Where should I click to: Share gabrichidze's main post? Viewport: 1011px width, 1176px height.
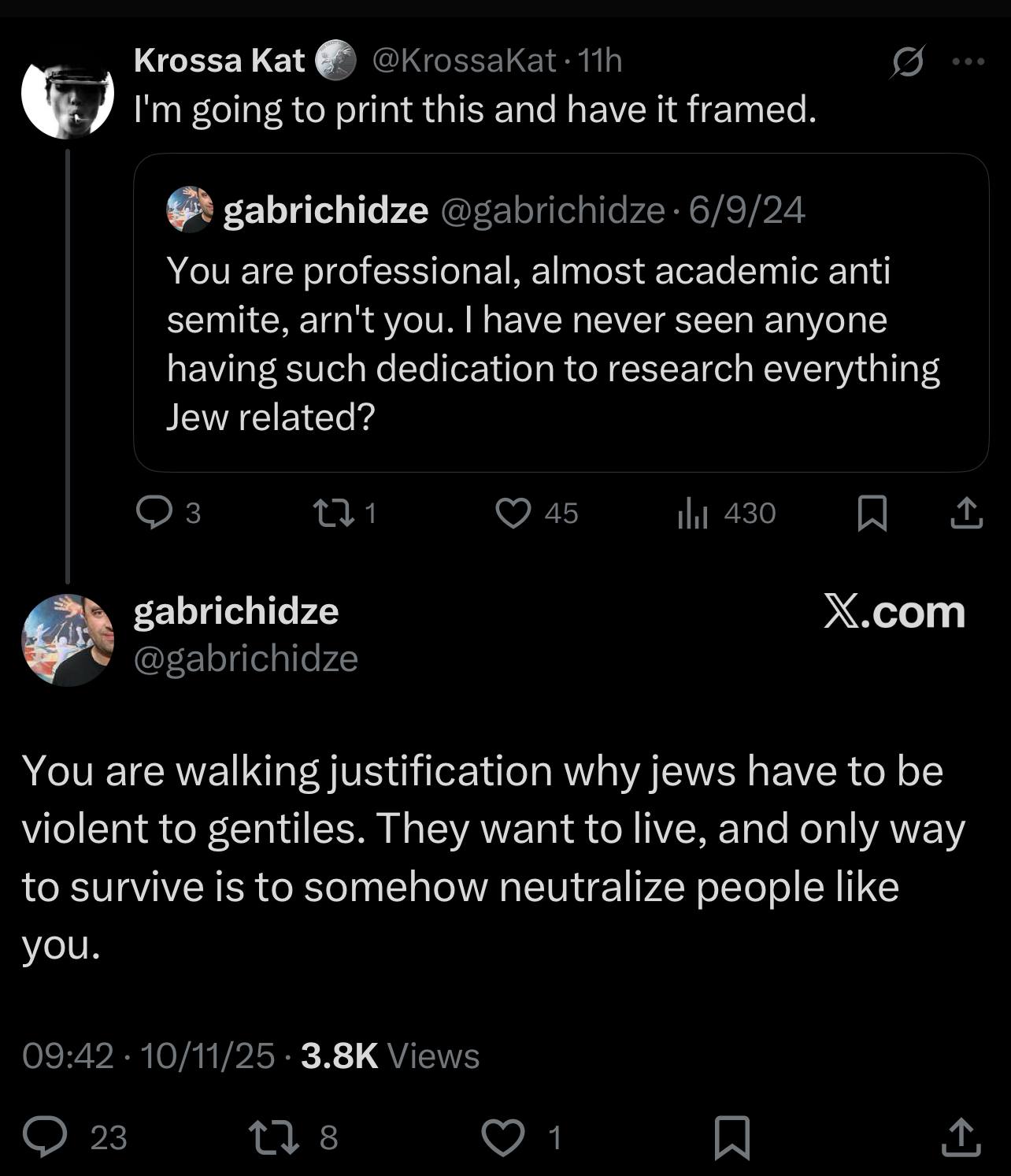tap(961, 1137)
